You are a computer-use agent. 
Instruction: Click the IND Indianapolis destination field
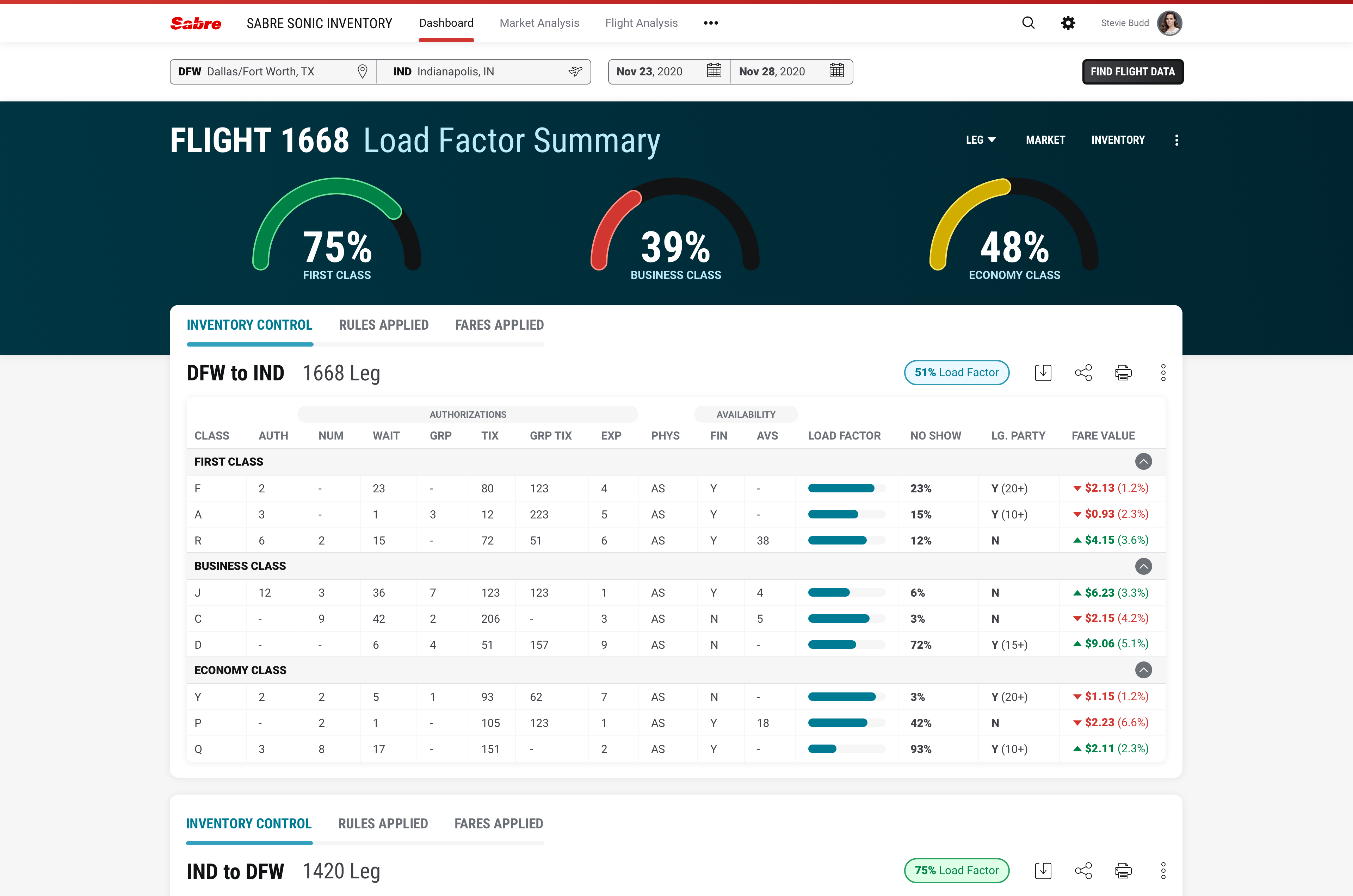pyautogui.click(x=483, y=71)
